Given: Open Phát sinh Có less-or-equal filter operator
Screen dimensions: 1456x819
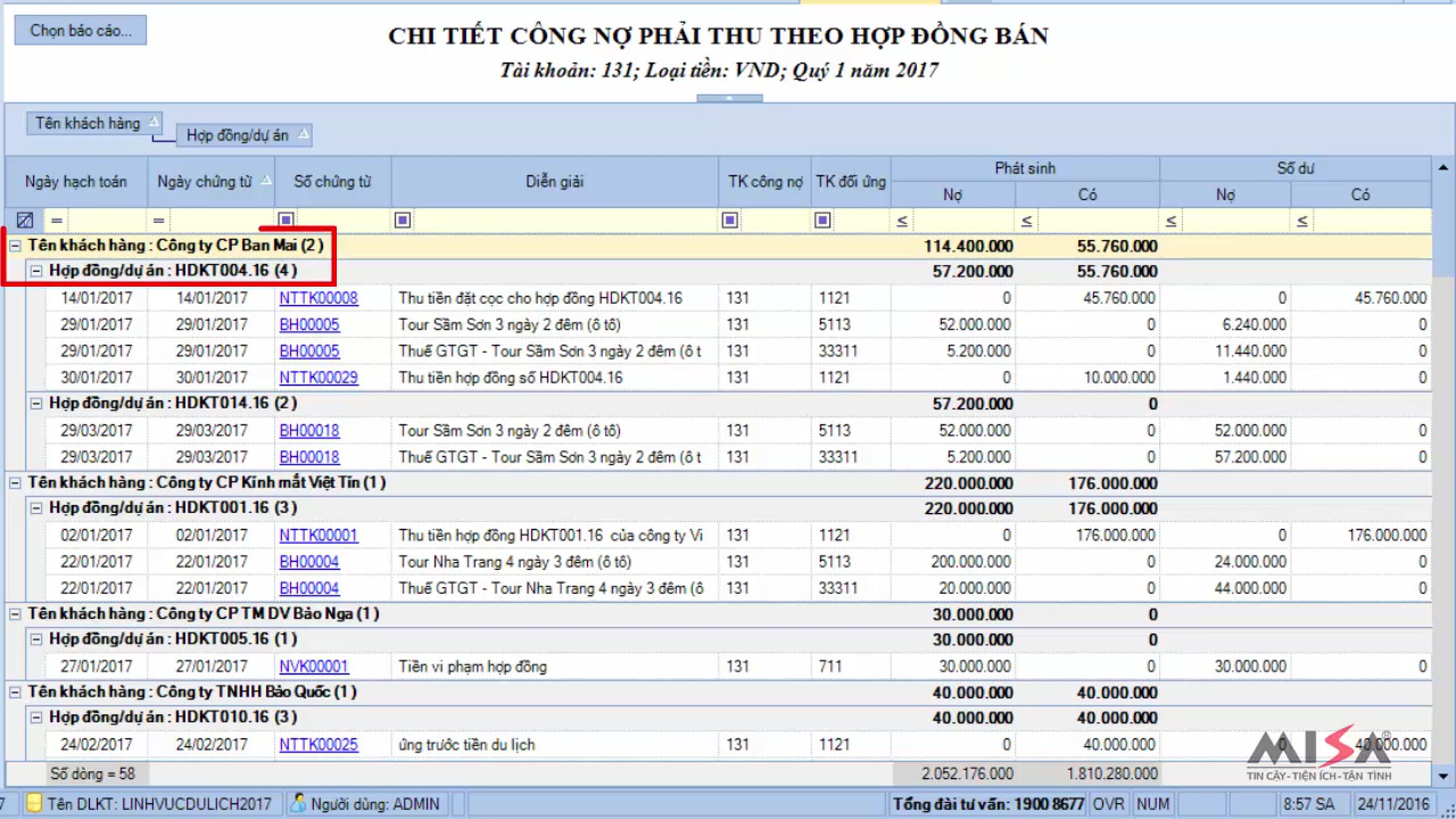Looking at the screenshot, I should (x=1026, y=221).
